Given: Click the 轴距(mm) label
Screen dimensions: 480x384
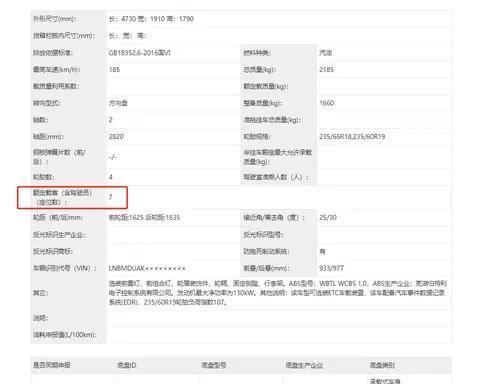Looking at the screenshot, I should 48,136.
